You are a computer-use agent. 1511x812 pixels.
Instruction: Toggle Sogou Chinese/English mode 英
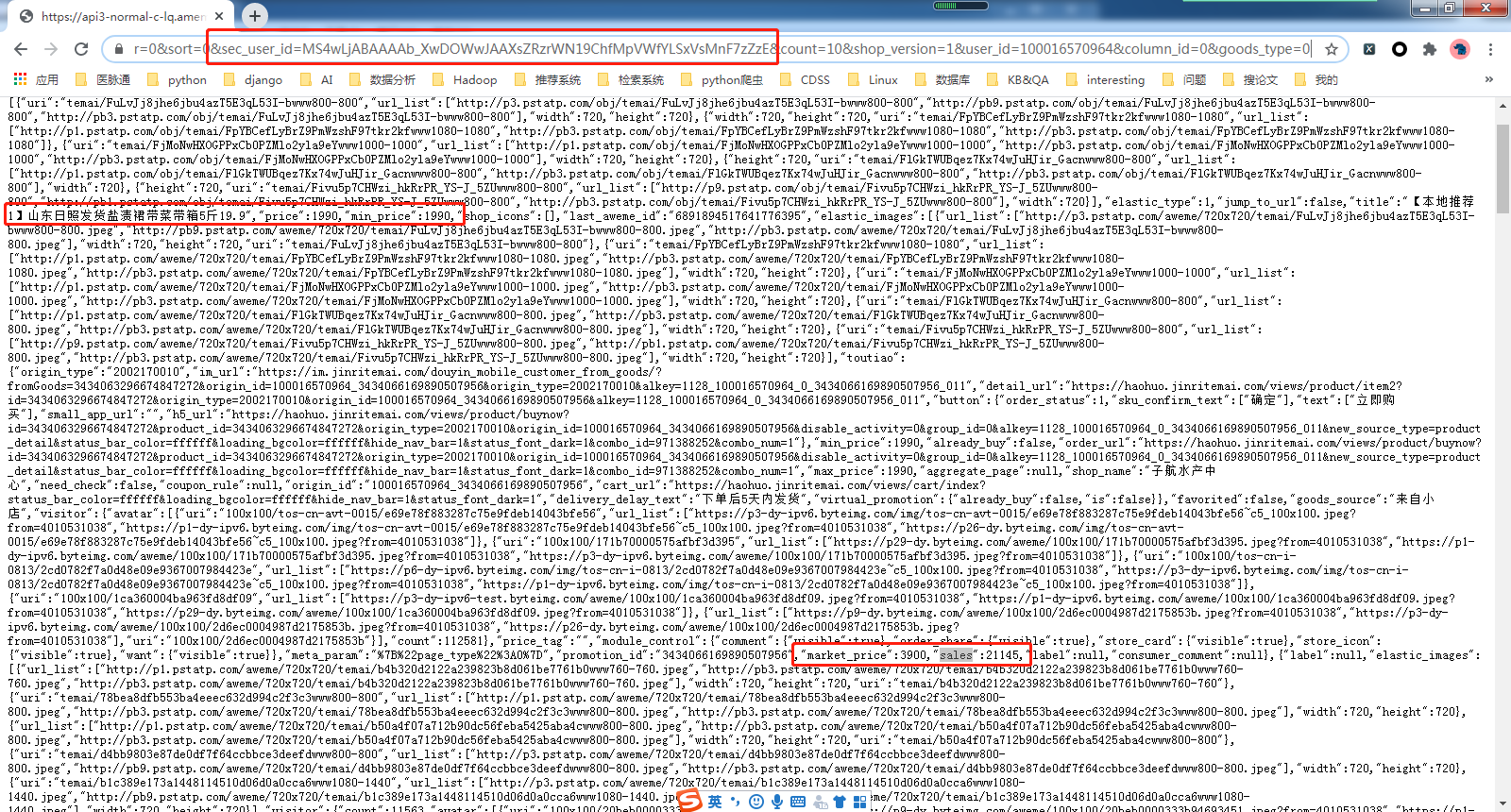pos(715,802)
